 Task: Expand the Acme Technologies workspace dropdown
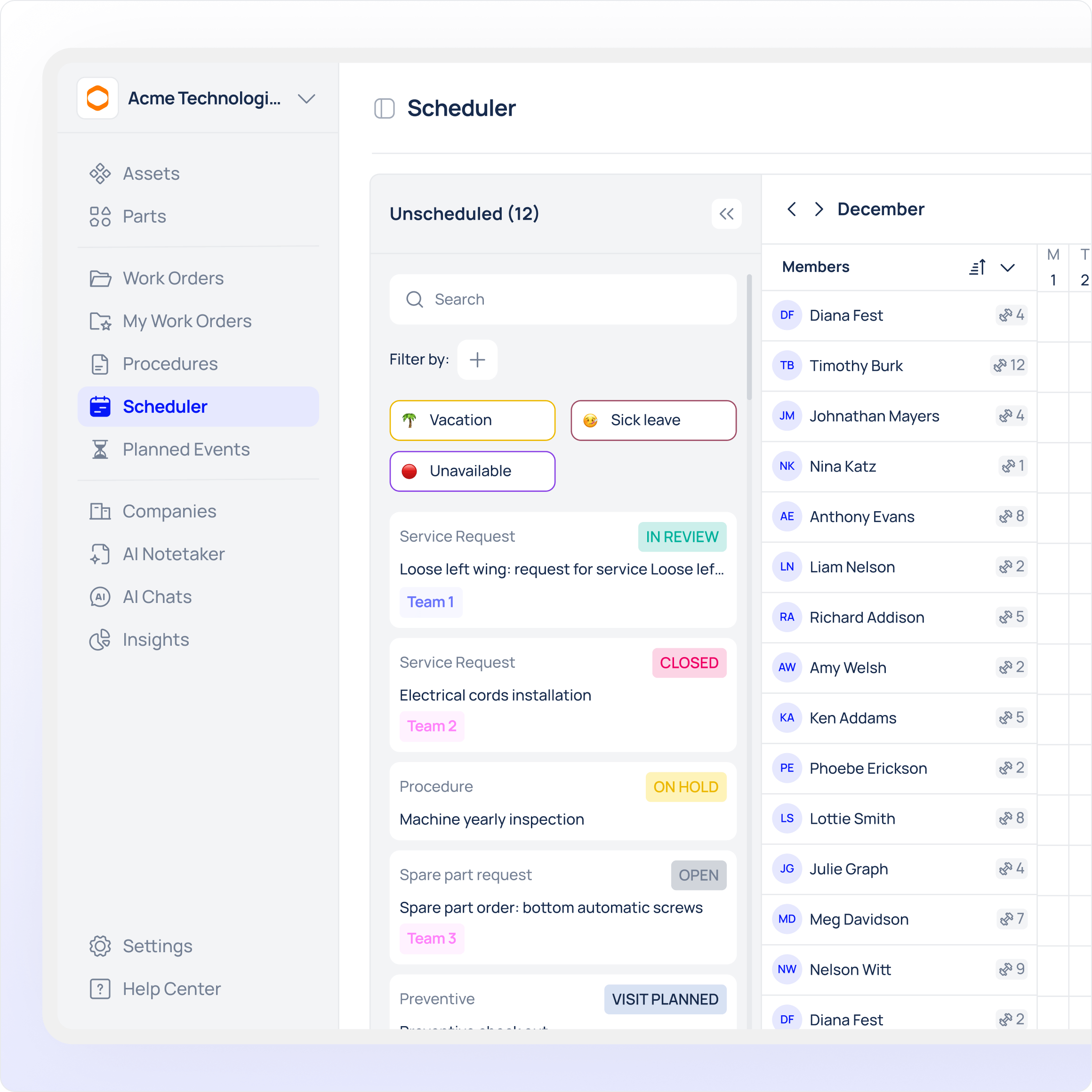coord(306,99)
